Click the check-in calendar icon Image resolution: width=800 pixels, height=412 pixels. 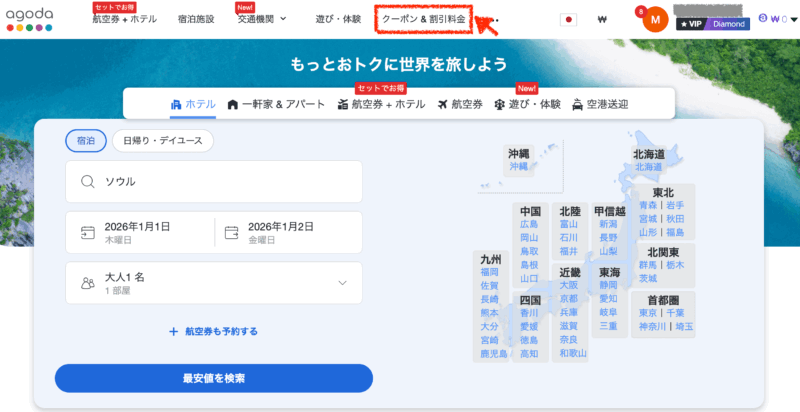pyautogui.click(x=88, y=233)
